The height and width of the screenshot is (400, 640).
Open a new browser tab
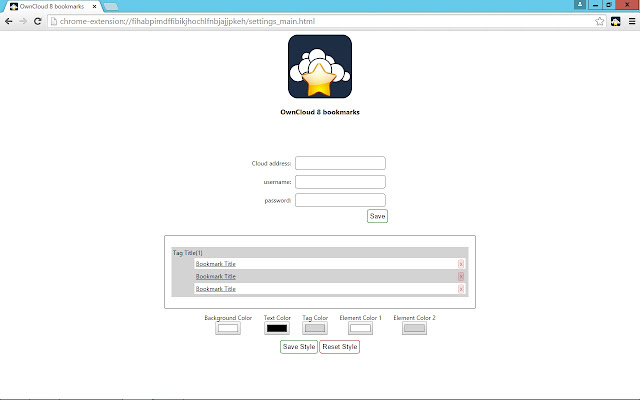111,7
